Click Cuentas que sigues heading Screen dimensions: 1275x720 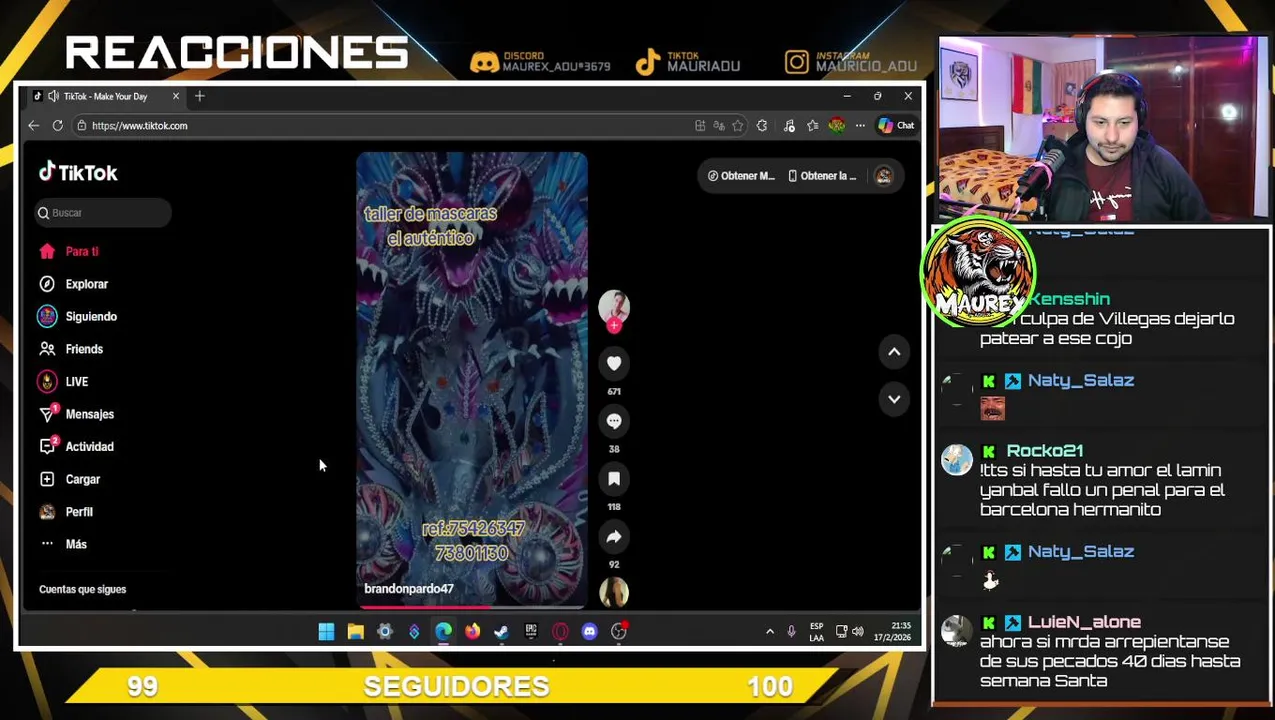[82, 589]
